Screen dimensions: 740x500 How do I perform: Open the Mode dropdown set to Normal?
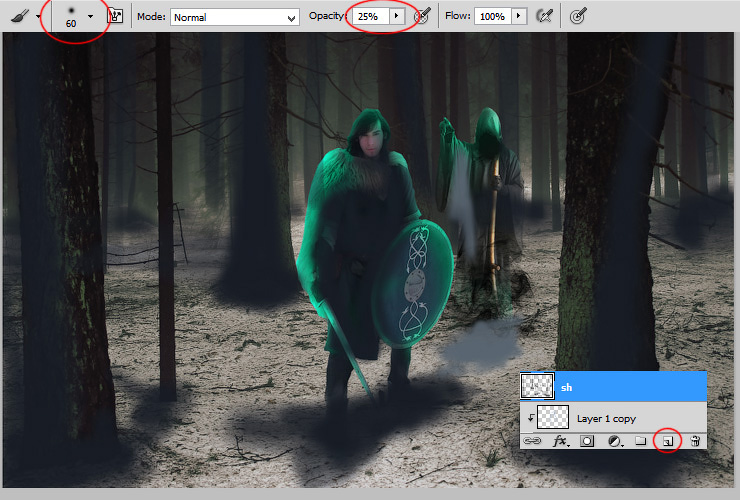point(235,17)
